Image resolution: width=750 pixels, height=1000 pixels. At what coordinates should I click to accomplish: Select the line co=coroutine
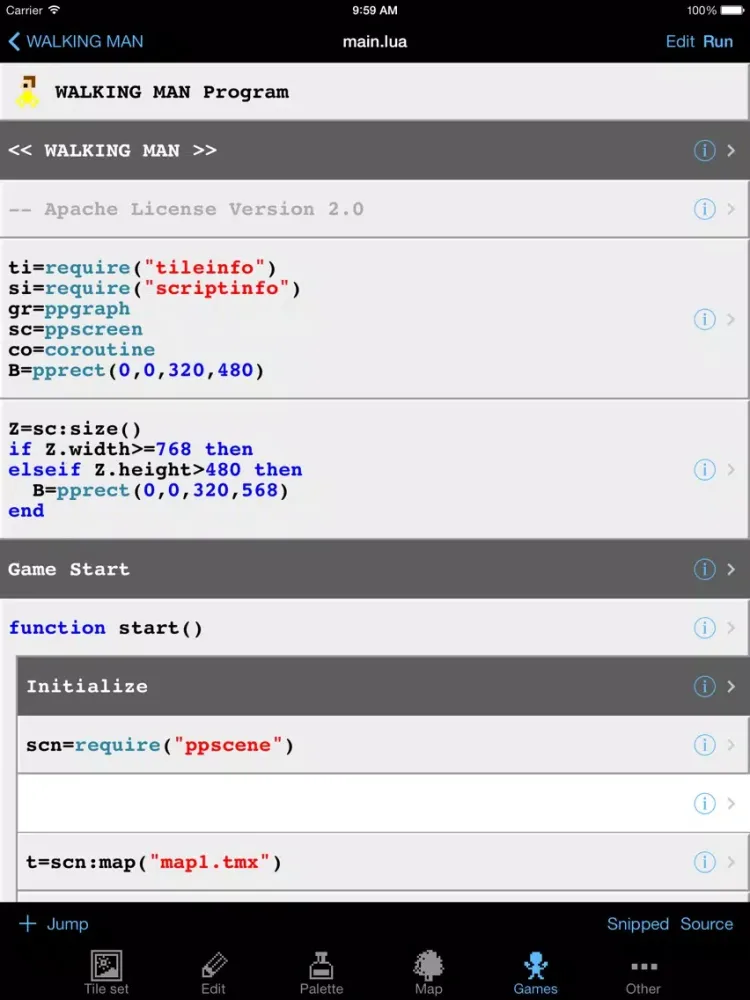pos(82,349)
